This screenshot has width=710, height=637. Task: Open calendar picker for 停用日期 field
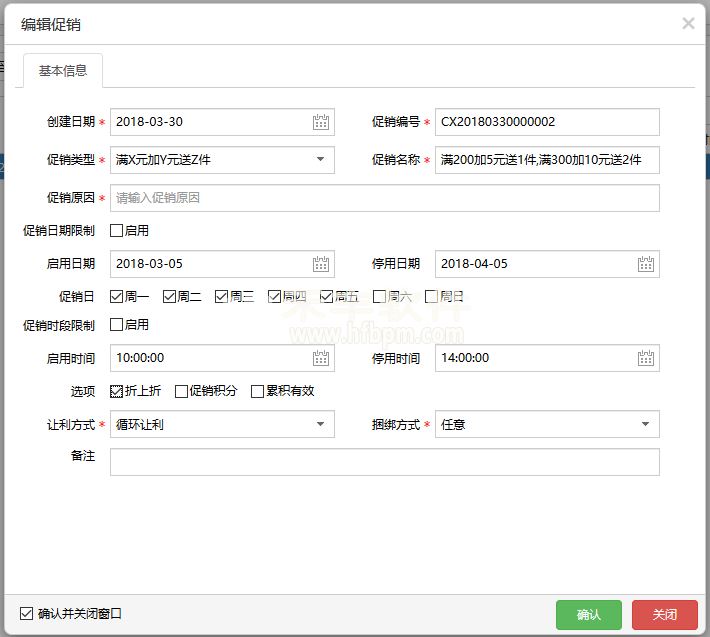(645, 264)
